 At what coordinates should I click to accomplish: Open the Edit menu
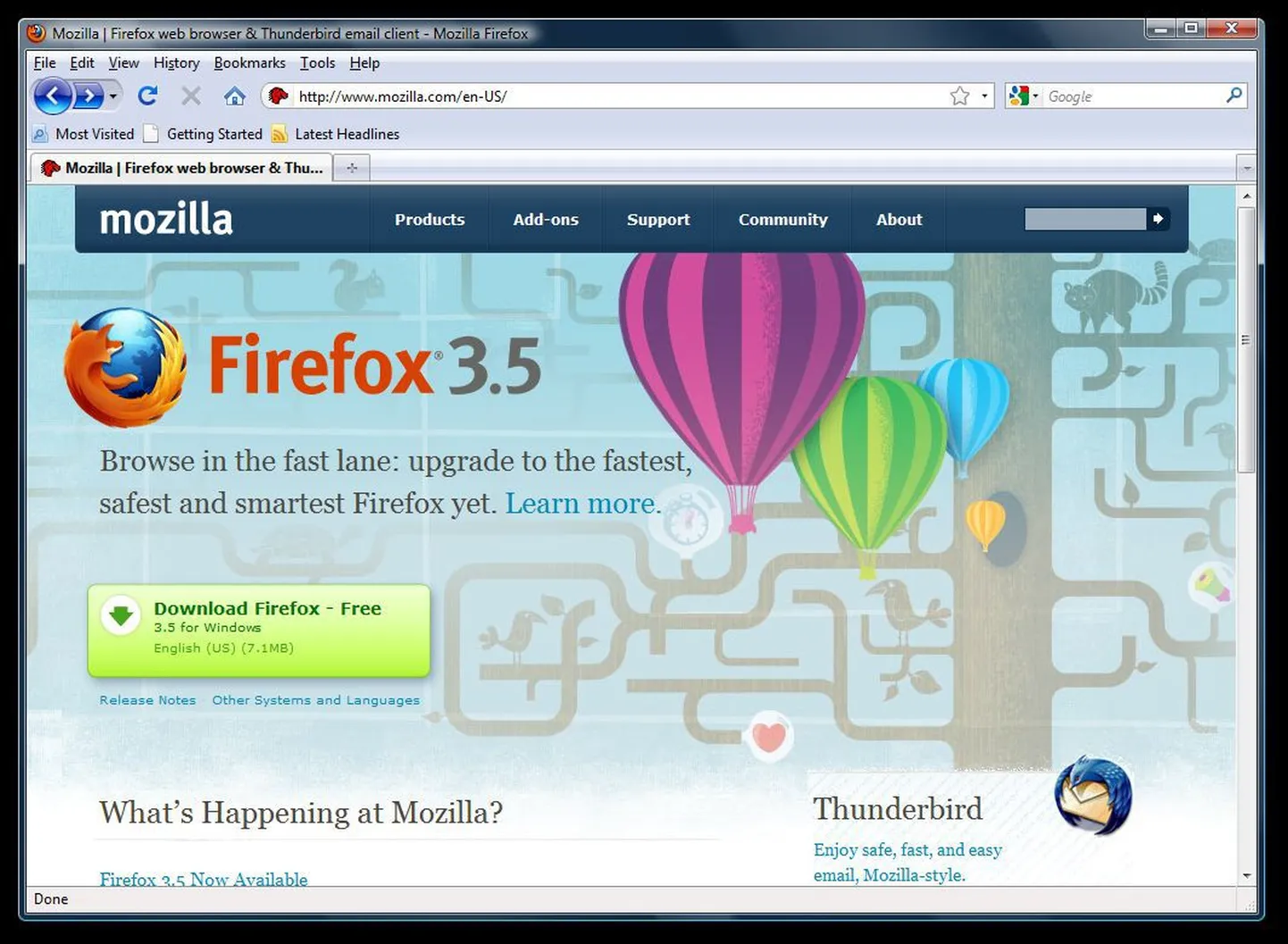82,63
